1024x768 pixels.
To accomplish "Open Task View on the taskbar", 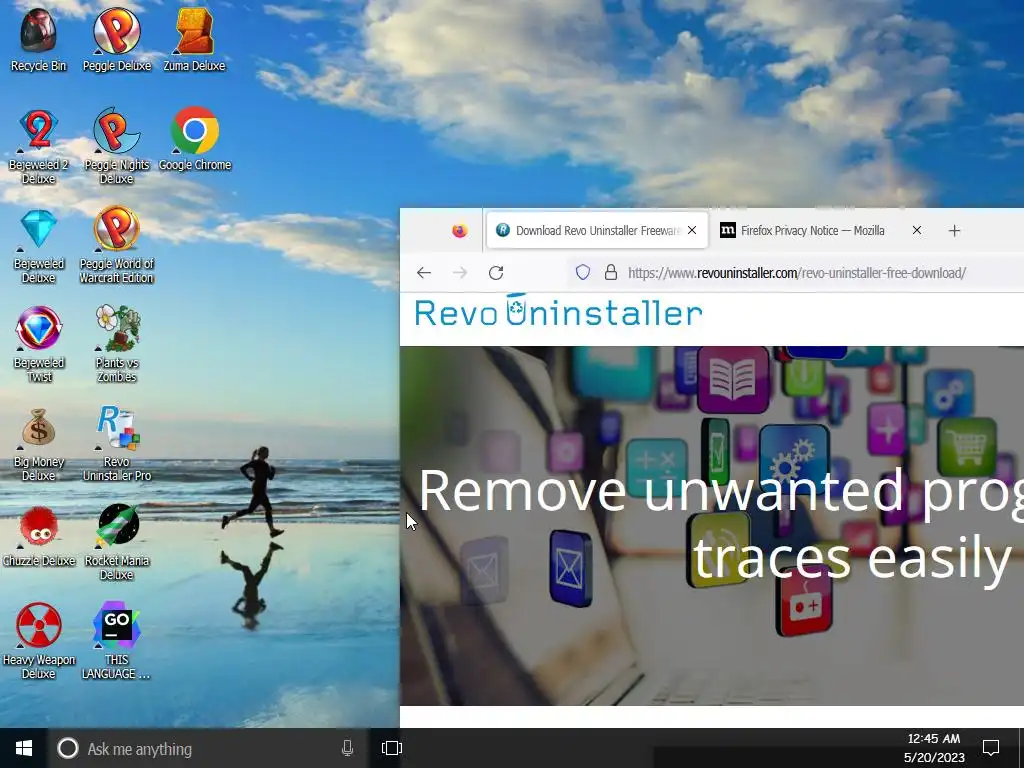I will pos(392,748).
